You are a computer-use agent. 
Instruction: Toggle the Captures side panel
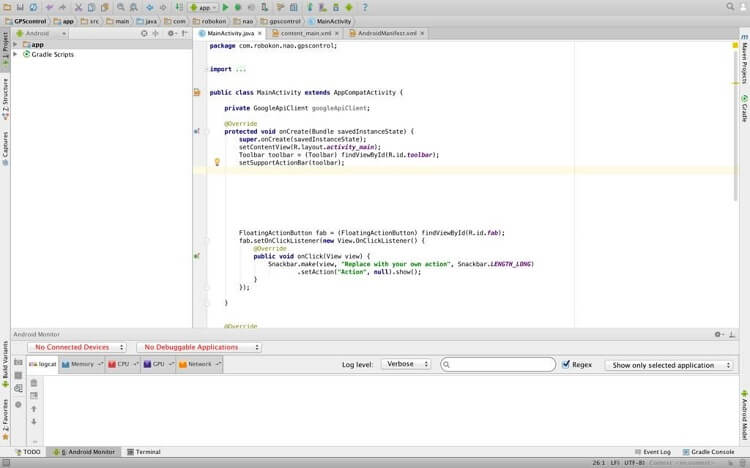pos(5,148)
